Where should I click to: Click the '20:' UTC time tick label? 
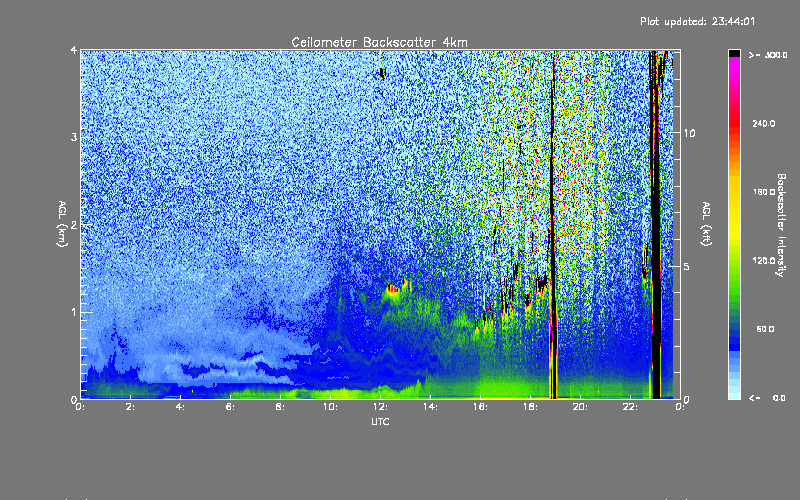[x=580, y=407]
